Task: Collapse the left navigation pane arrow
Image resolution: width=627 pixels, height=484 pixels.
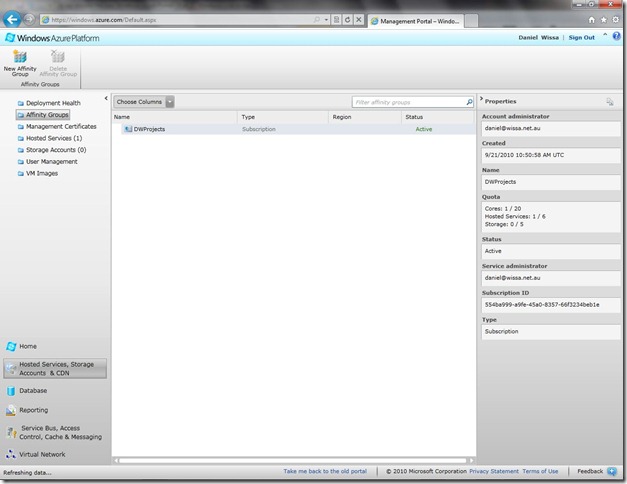Action: (105, 102)
